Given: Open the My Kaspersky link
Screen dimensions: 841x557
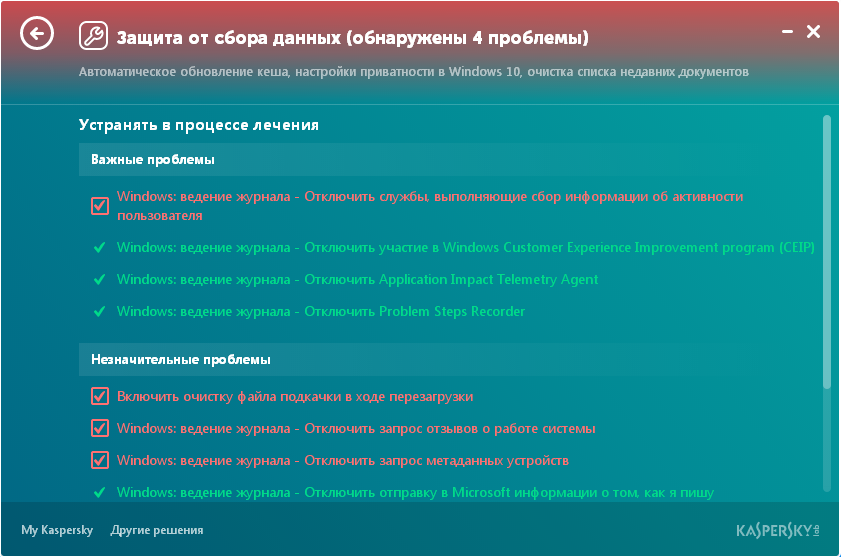Looking at the screenshot, I should coord(57,530).
